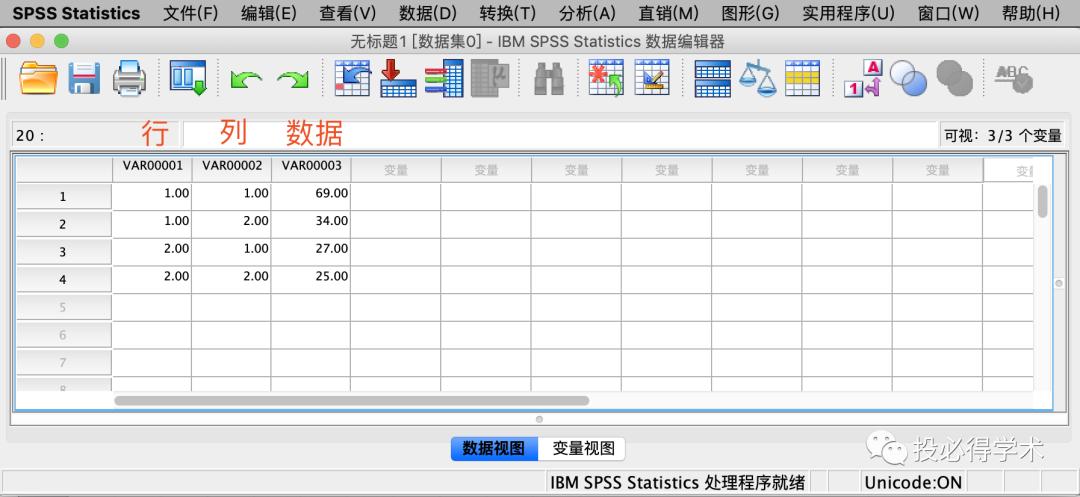The height and width of the screenshot is (497, 1080).
Task: Select row header 1
Action: (63, 197)
